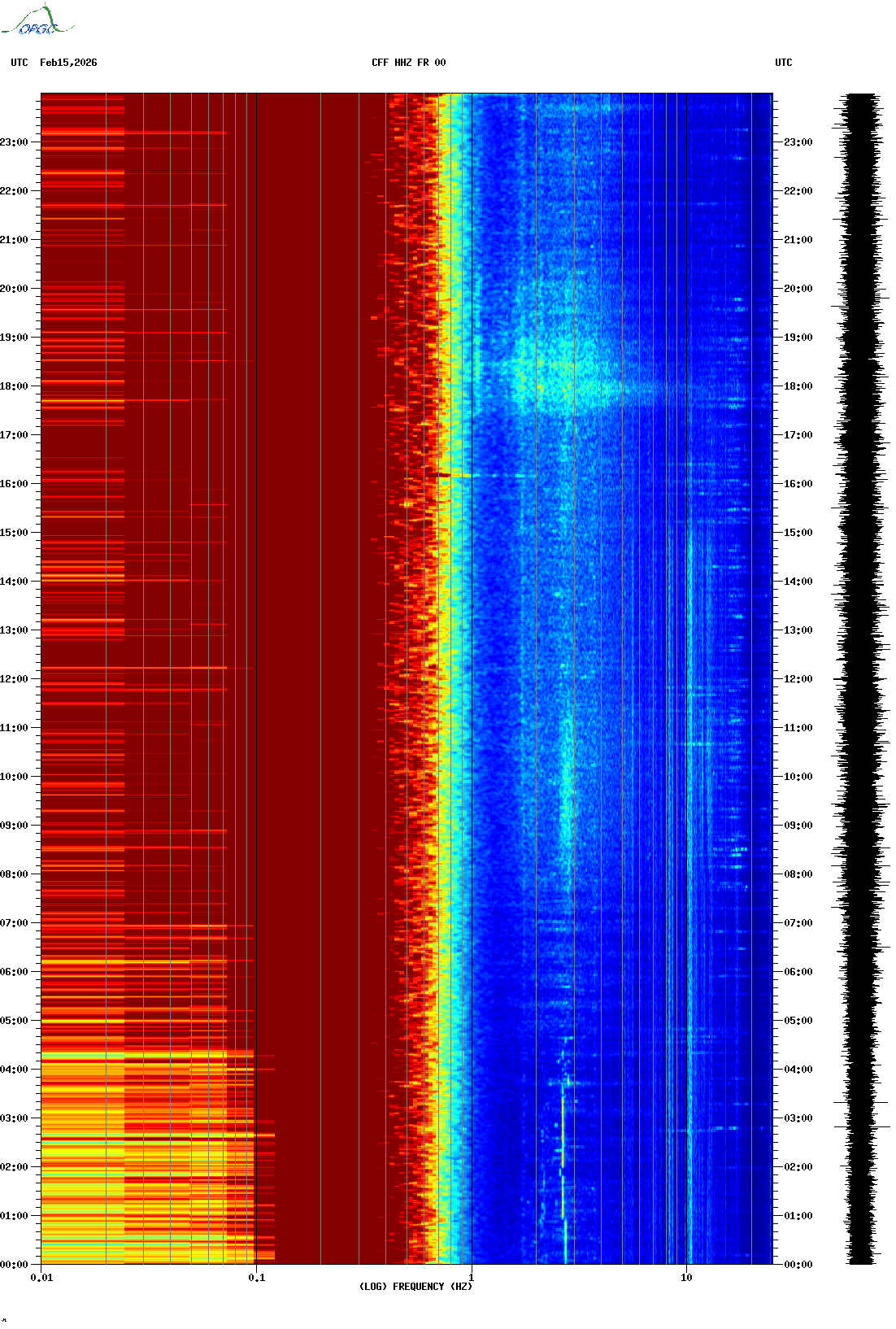Select '23:00' on the right time axis
The height and width of the screenshot is (1329, 896).
[798, 142]
